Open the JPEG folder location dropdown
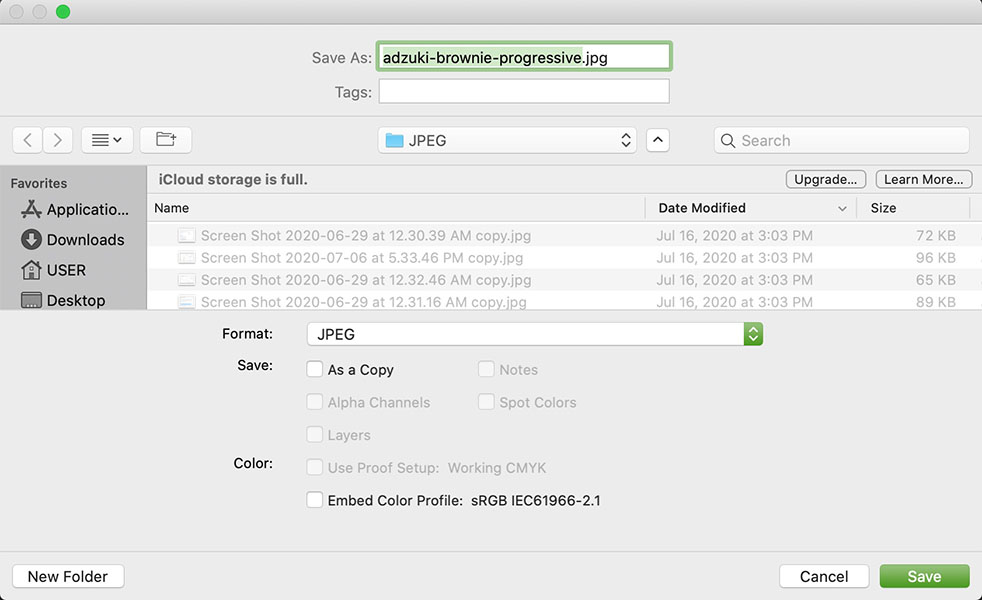 507,141
